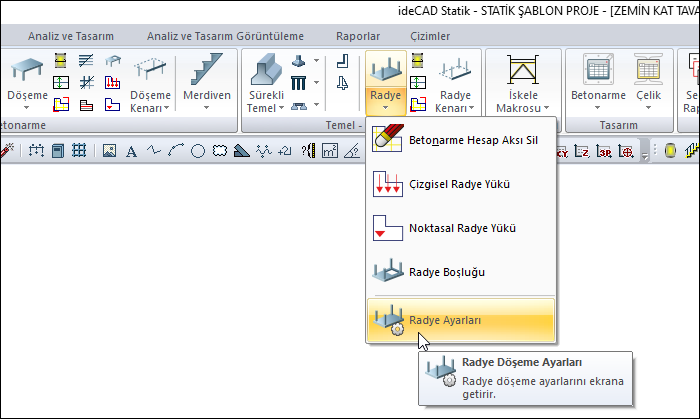700x419 pixels.
Task: Click the Döşeme Kenarı dashed slab icon
Action: pyautogui.click(x=150, y=70)
